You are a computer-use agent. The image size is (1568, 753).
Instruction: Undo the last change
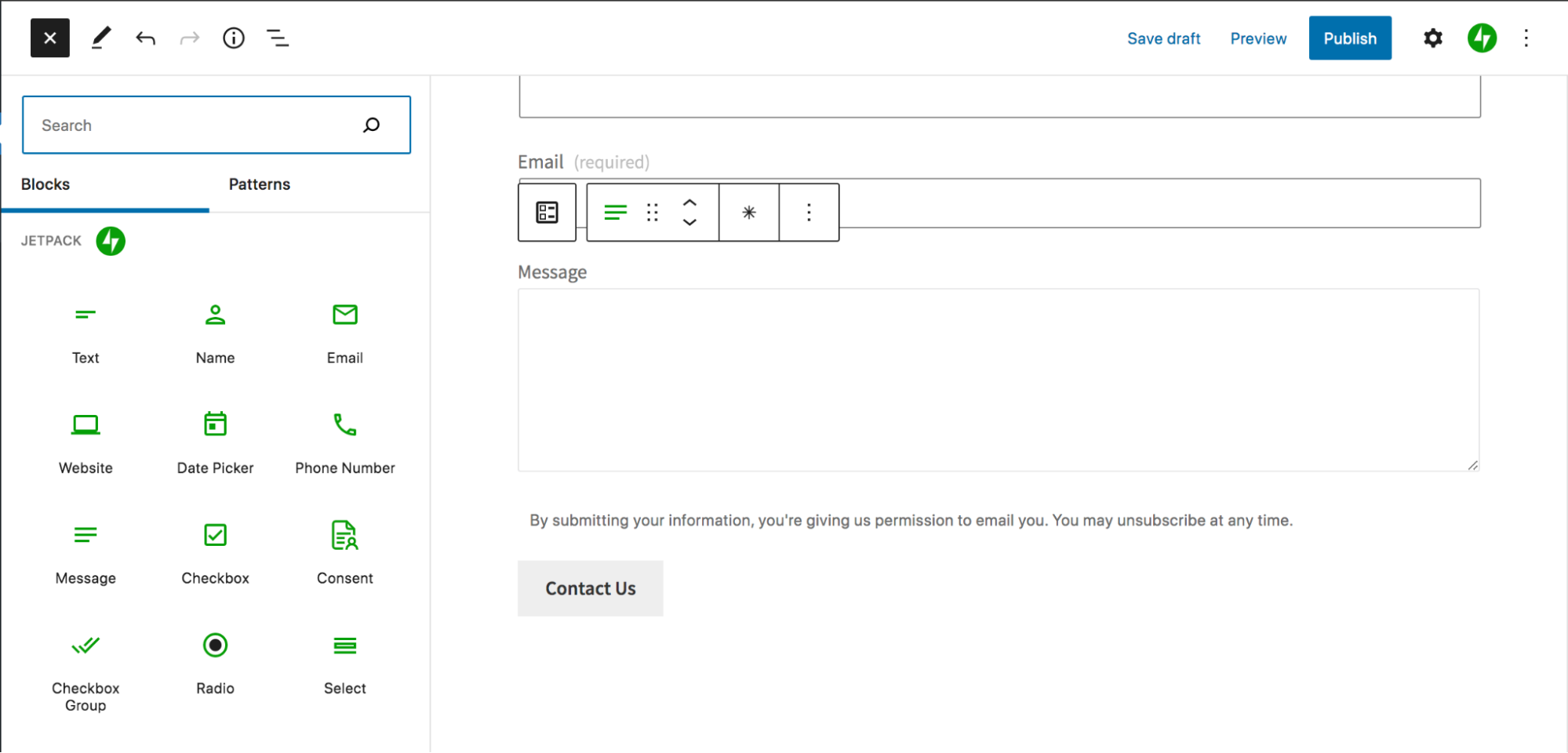click(145, 38)
